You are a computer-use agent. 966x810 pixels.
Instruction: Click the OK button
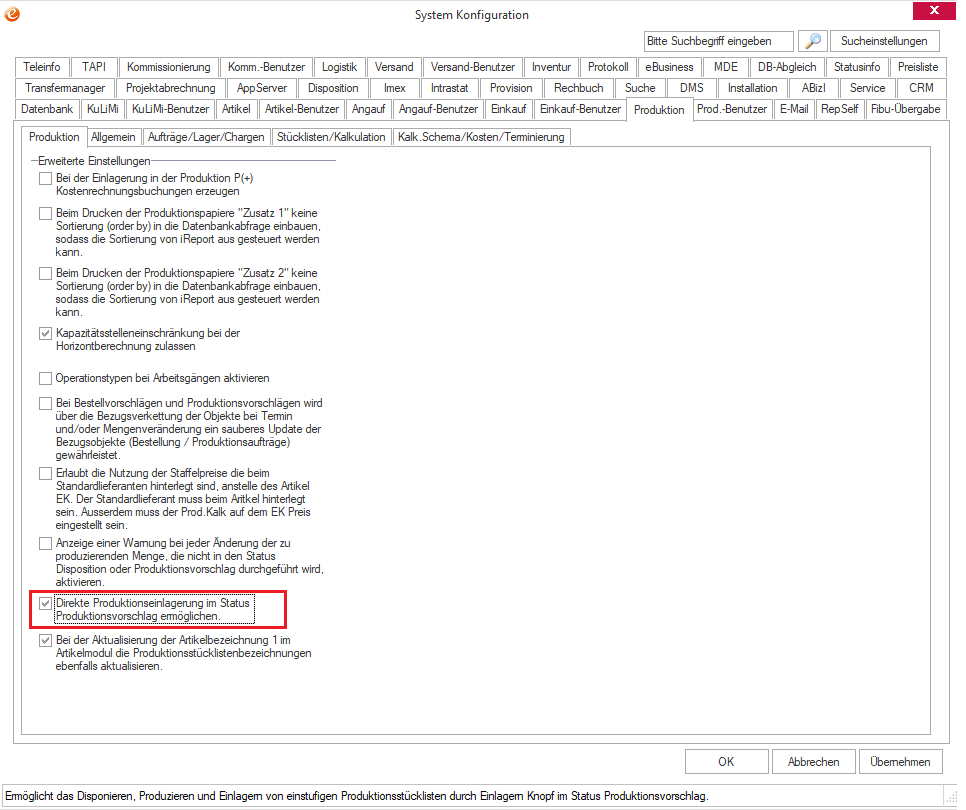point(726,762)
